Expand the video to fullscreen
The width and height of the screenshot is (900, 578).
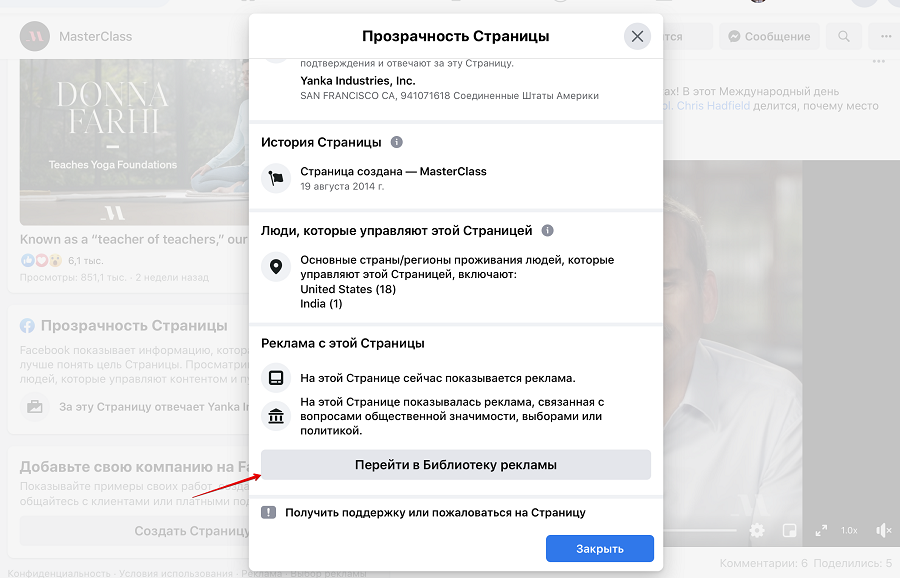[x=821, y=530]
